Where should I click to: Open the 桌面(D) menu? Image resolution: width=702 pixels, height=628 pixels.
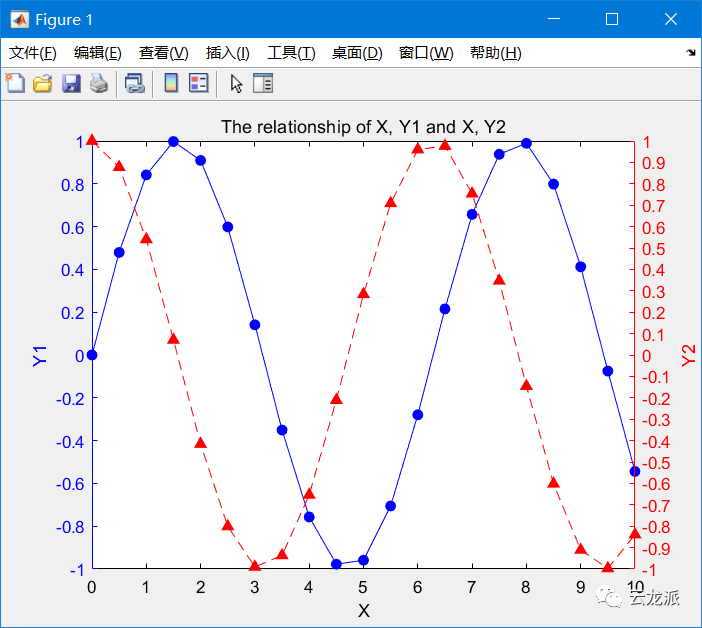357,53
